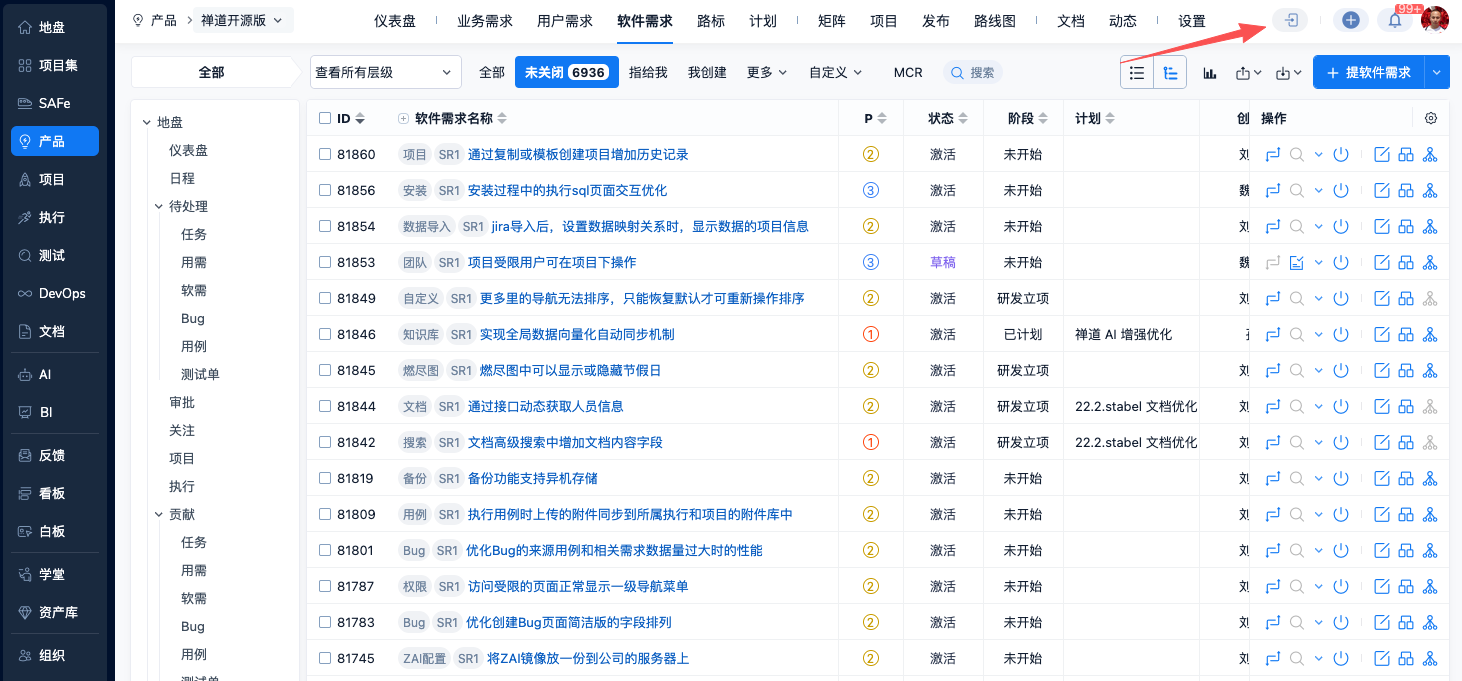
Task: Open the 查看所有层级 dropdown
Action: 385,72
